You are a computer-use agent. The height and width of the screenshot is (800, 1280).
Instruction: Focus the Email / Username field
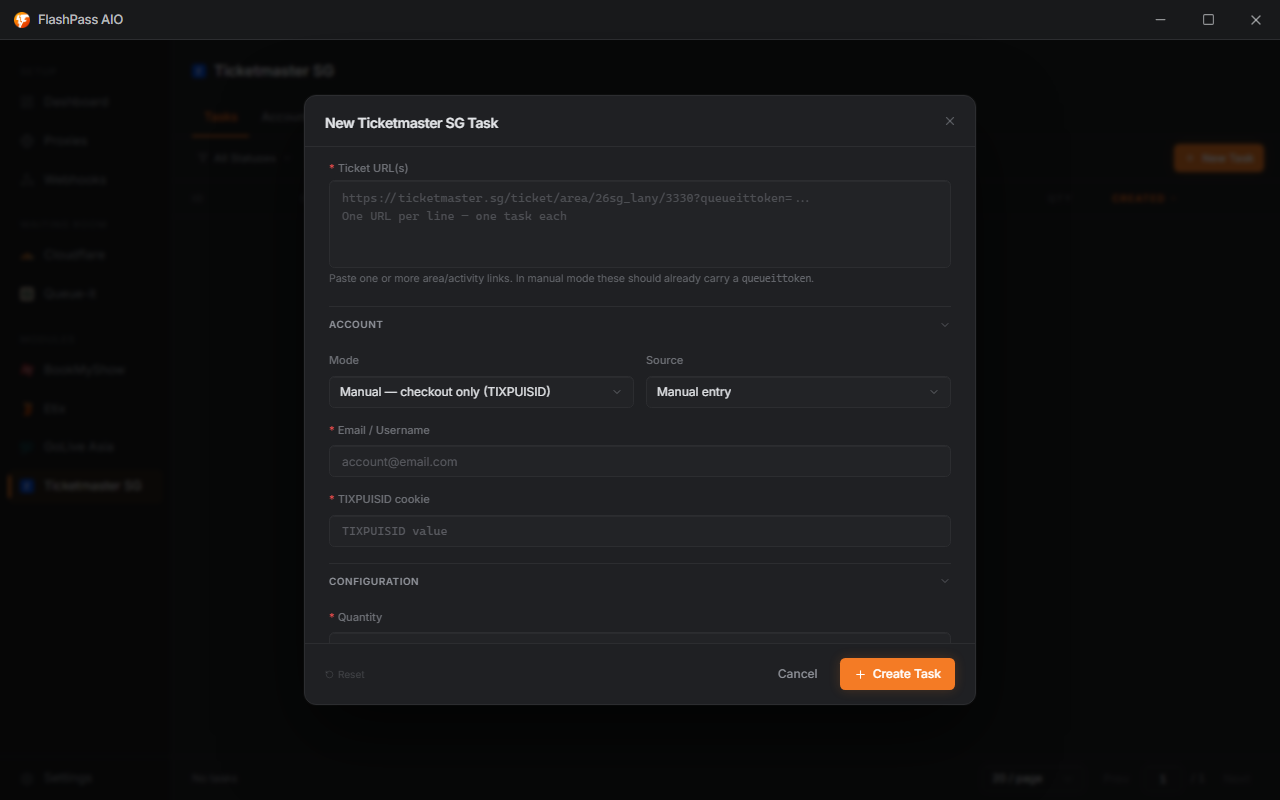pos(639,461)
